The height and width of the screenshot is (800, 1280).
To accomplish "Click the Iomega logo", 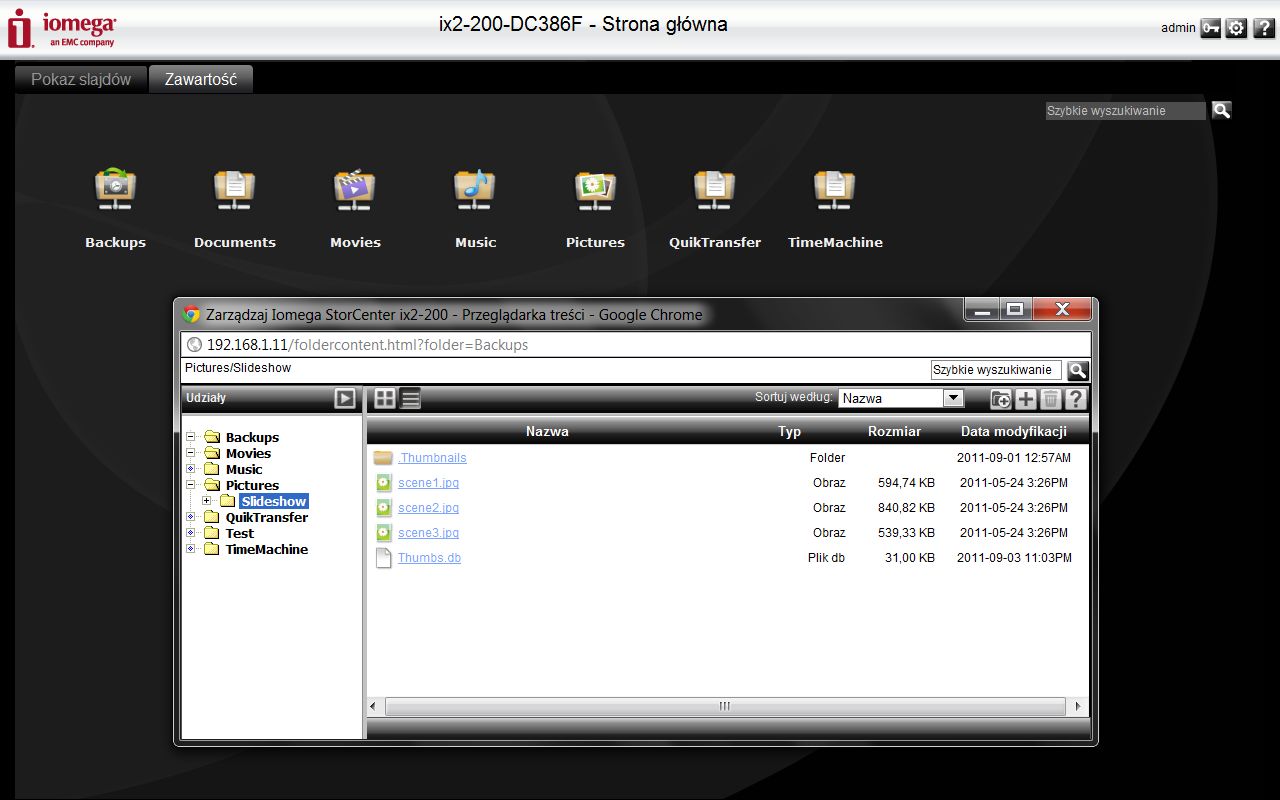I will point(62,29).
